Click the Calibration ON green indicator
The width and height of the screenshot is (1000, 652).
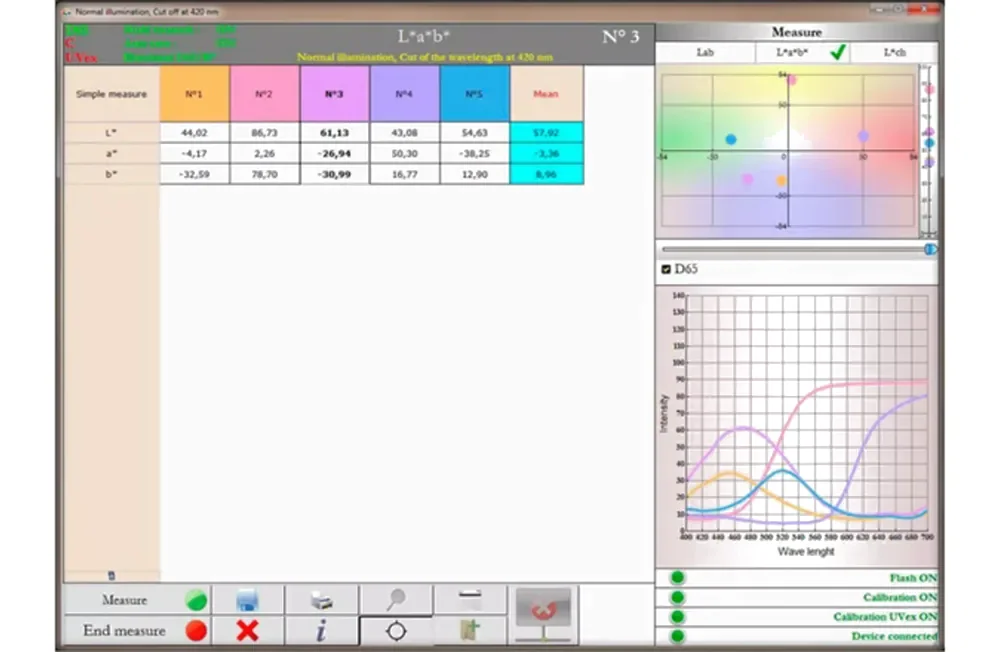[677, 597]
